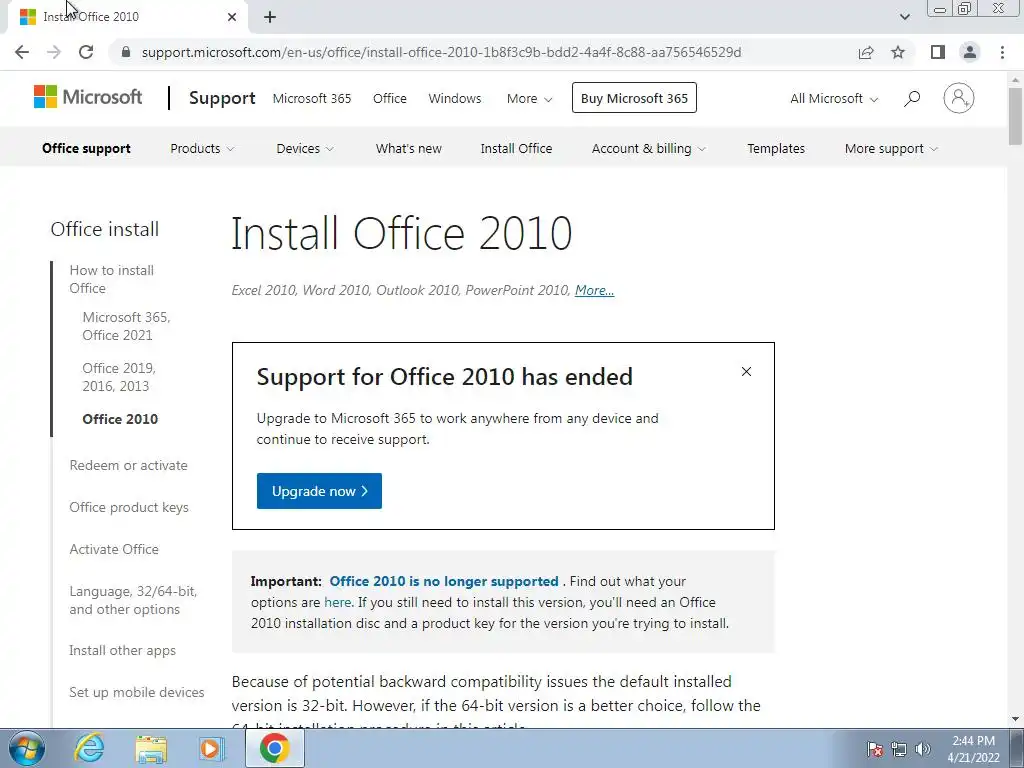Image resolution: width=1024 pixels, height=768 pixels.
Task: Open the Office nav item
Action: point(390,99)
